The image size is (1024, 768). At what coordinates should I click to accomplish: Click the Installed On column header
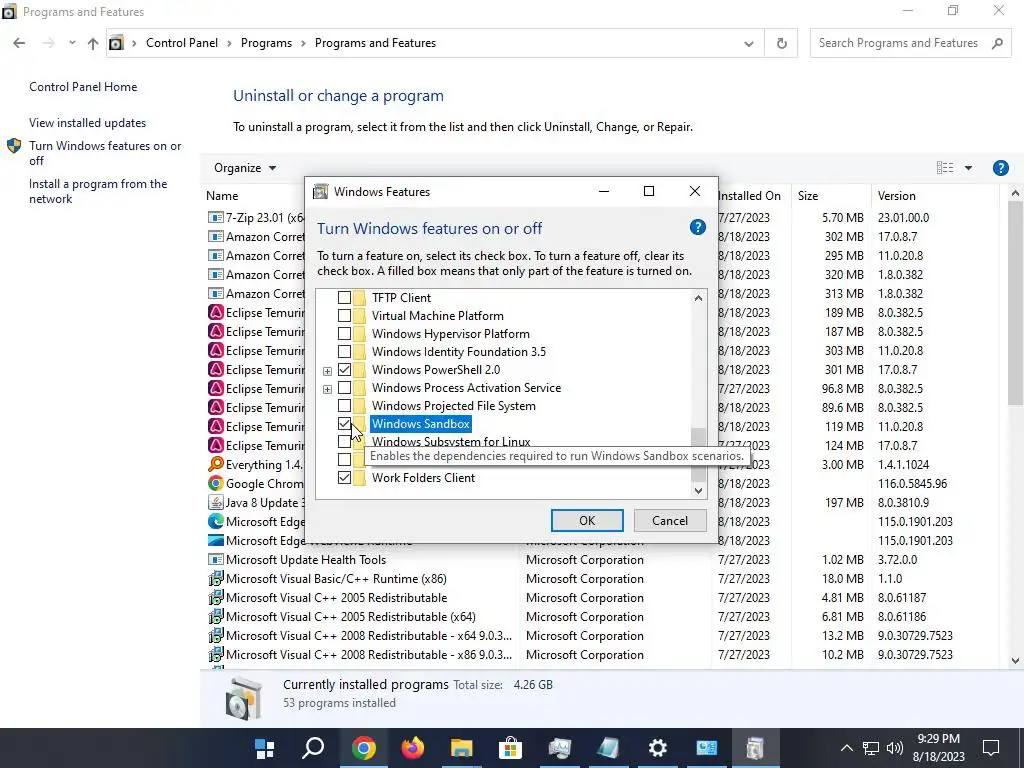(749, 196)
